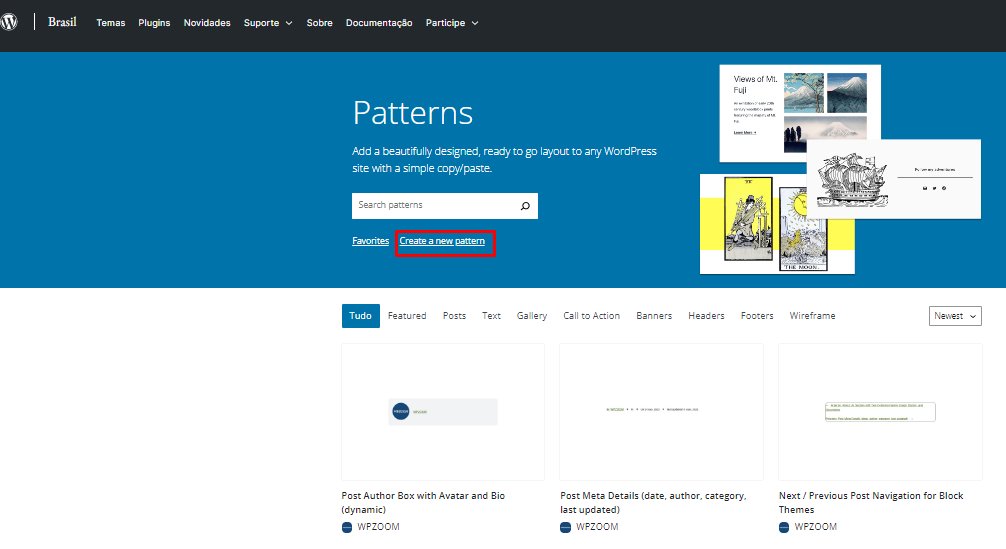
Task: Open the Sobre page
Action: [x=320, y=22]
